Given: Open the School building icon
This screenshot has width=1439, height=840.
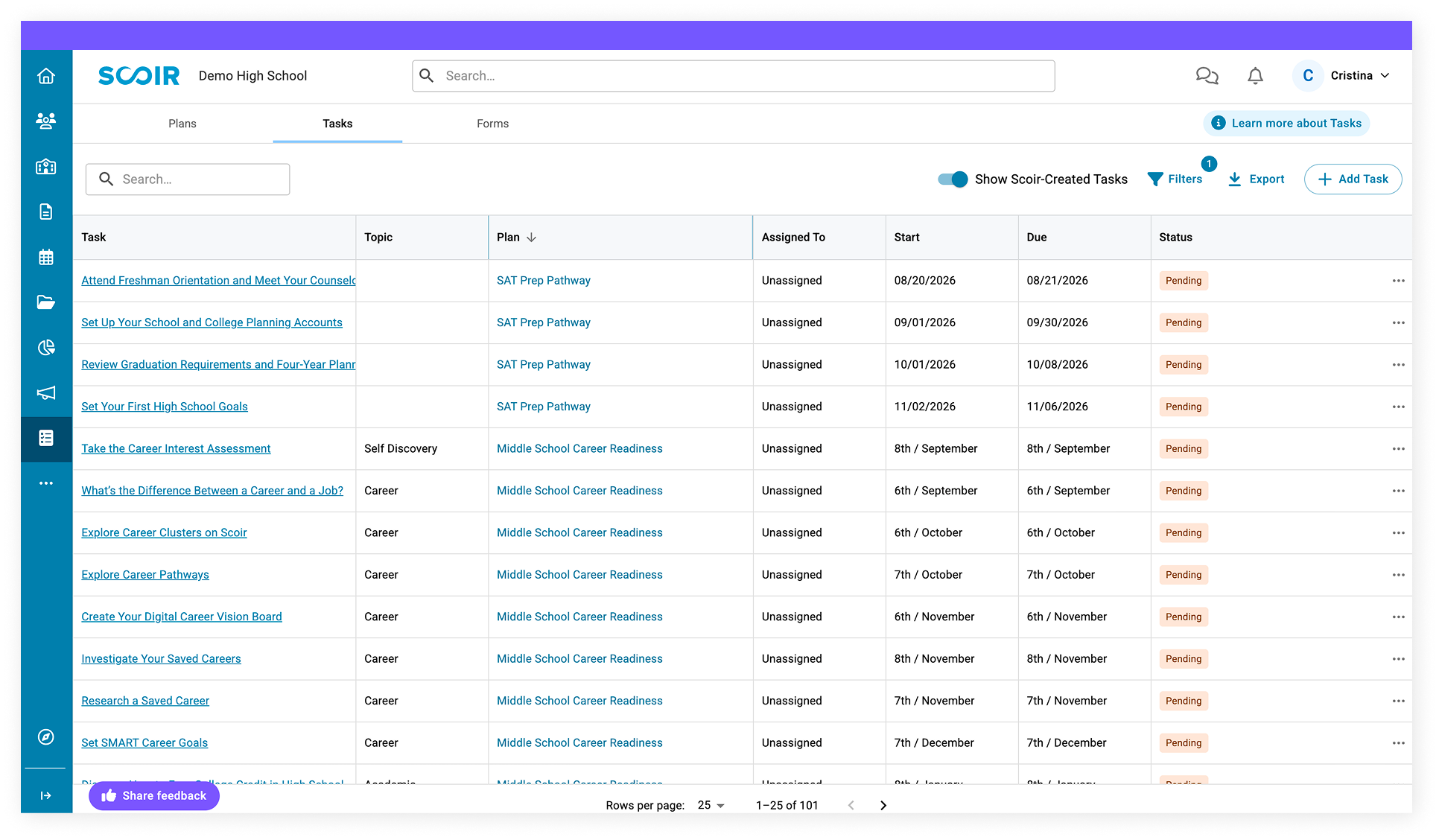Looking at the screenshot, I should [46, 166].
